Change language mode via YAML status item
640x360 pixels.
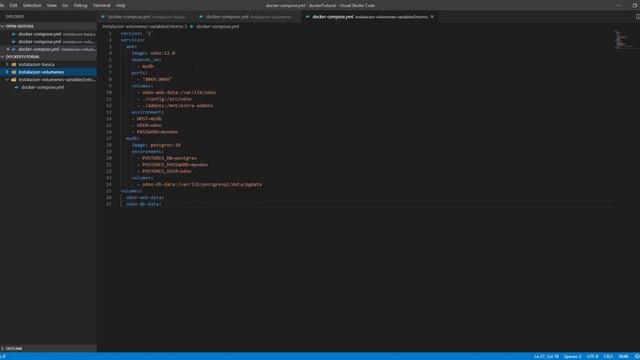click(623, 356)
